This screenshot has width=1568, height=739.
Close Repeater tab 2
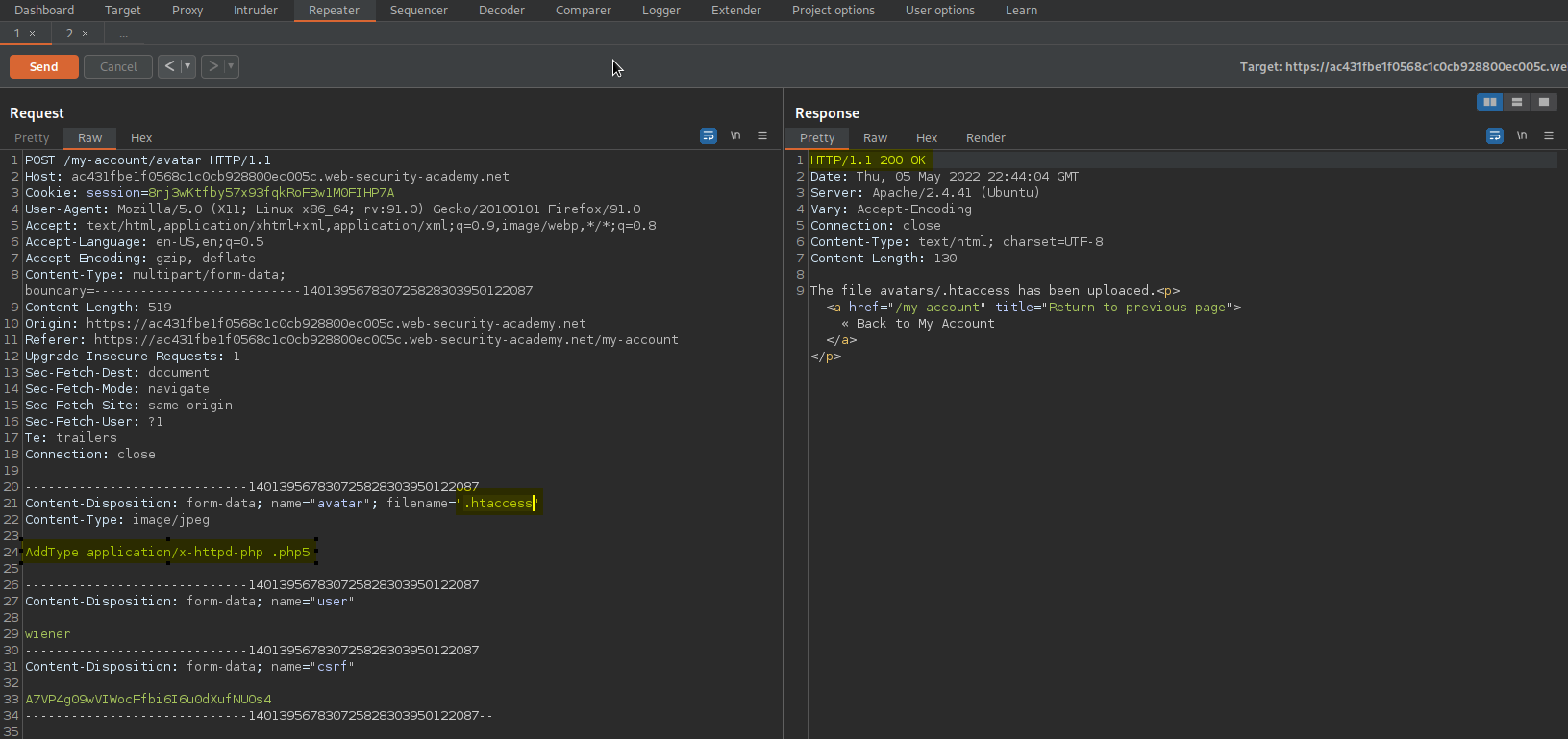click(x=86, y=34)
